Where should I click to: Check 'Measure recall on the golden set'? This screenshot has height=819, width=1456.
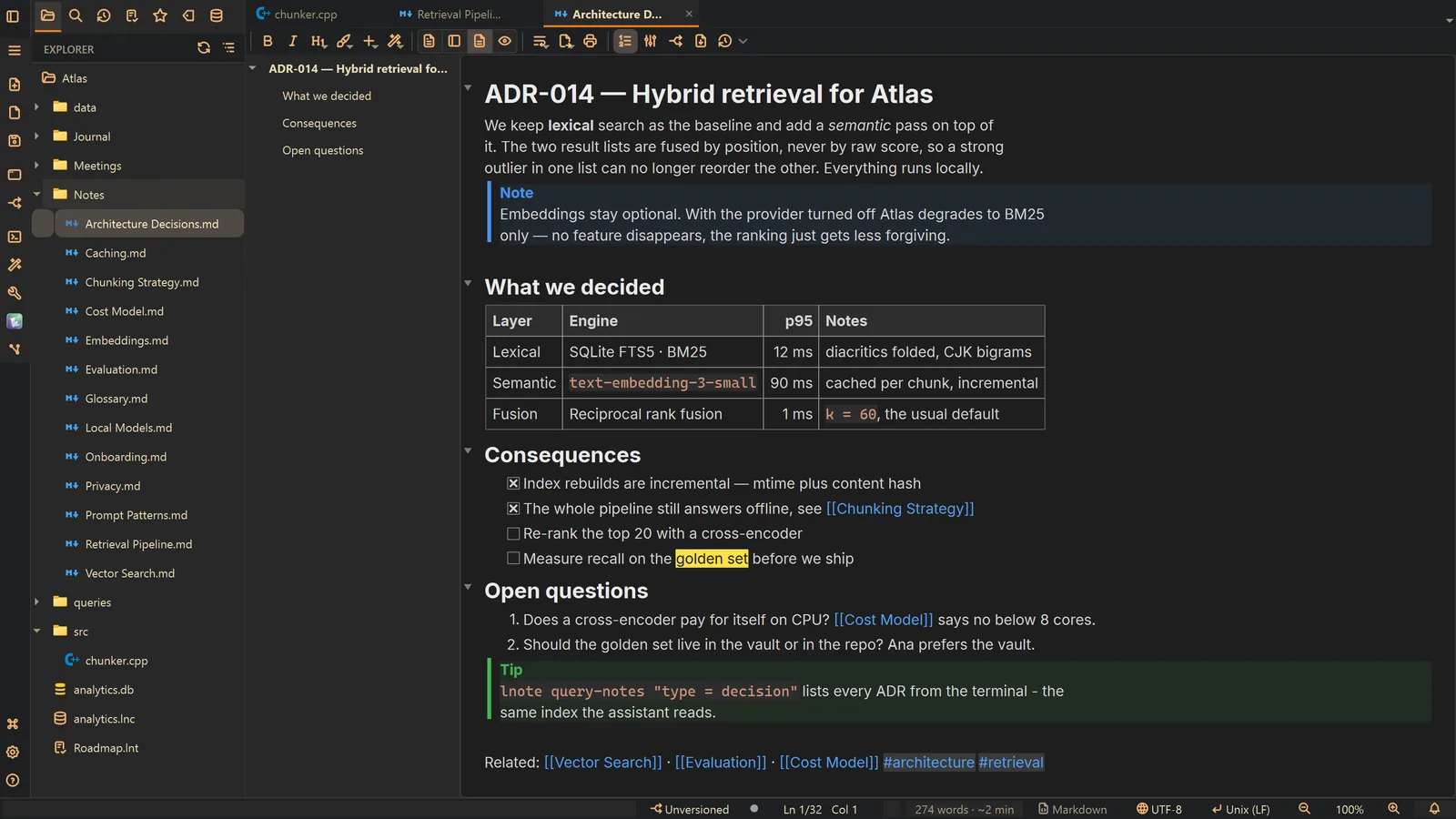[x=513, y=559]
